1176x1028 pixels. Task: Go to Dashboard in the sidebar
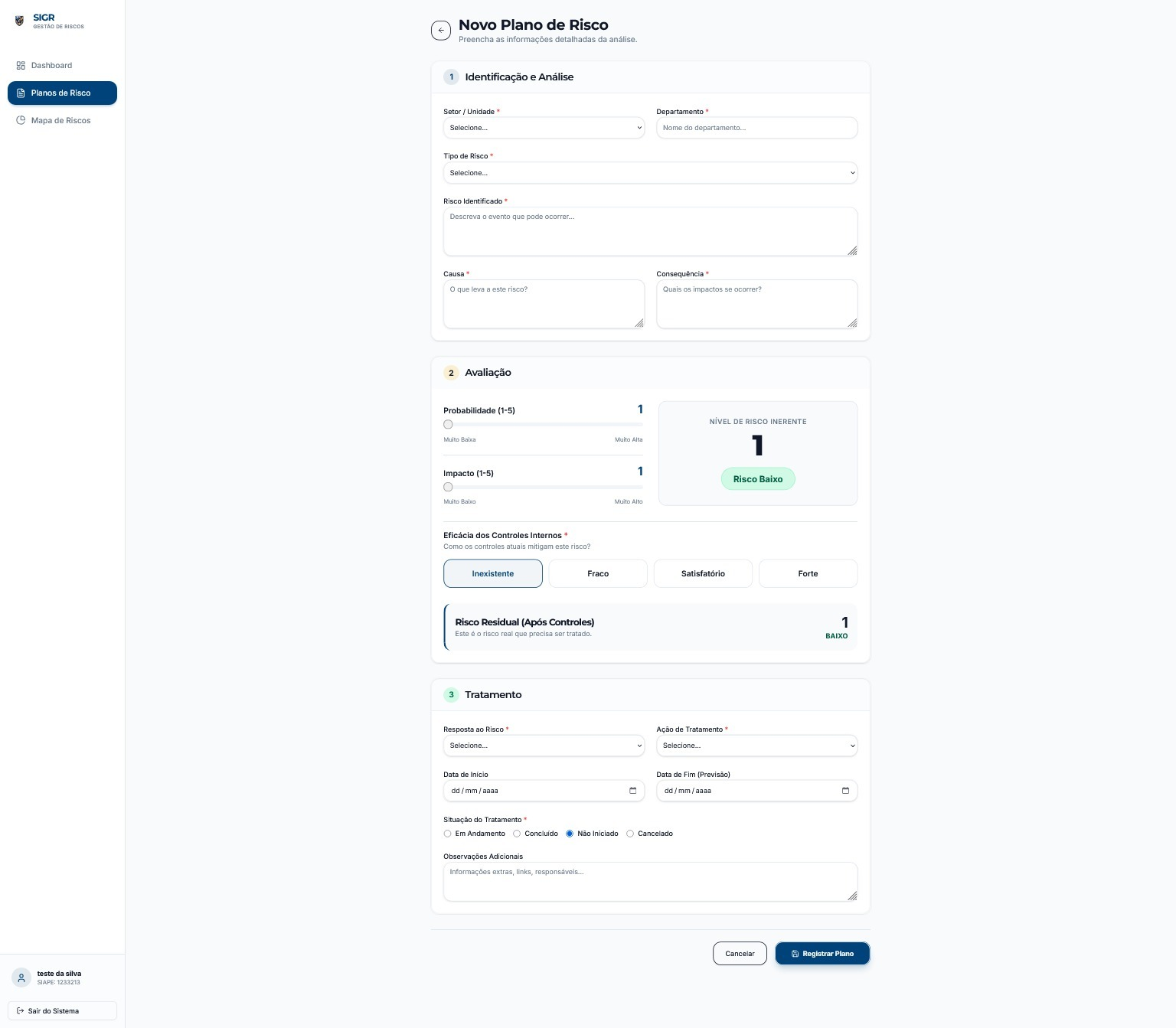pos(51,66)
